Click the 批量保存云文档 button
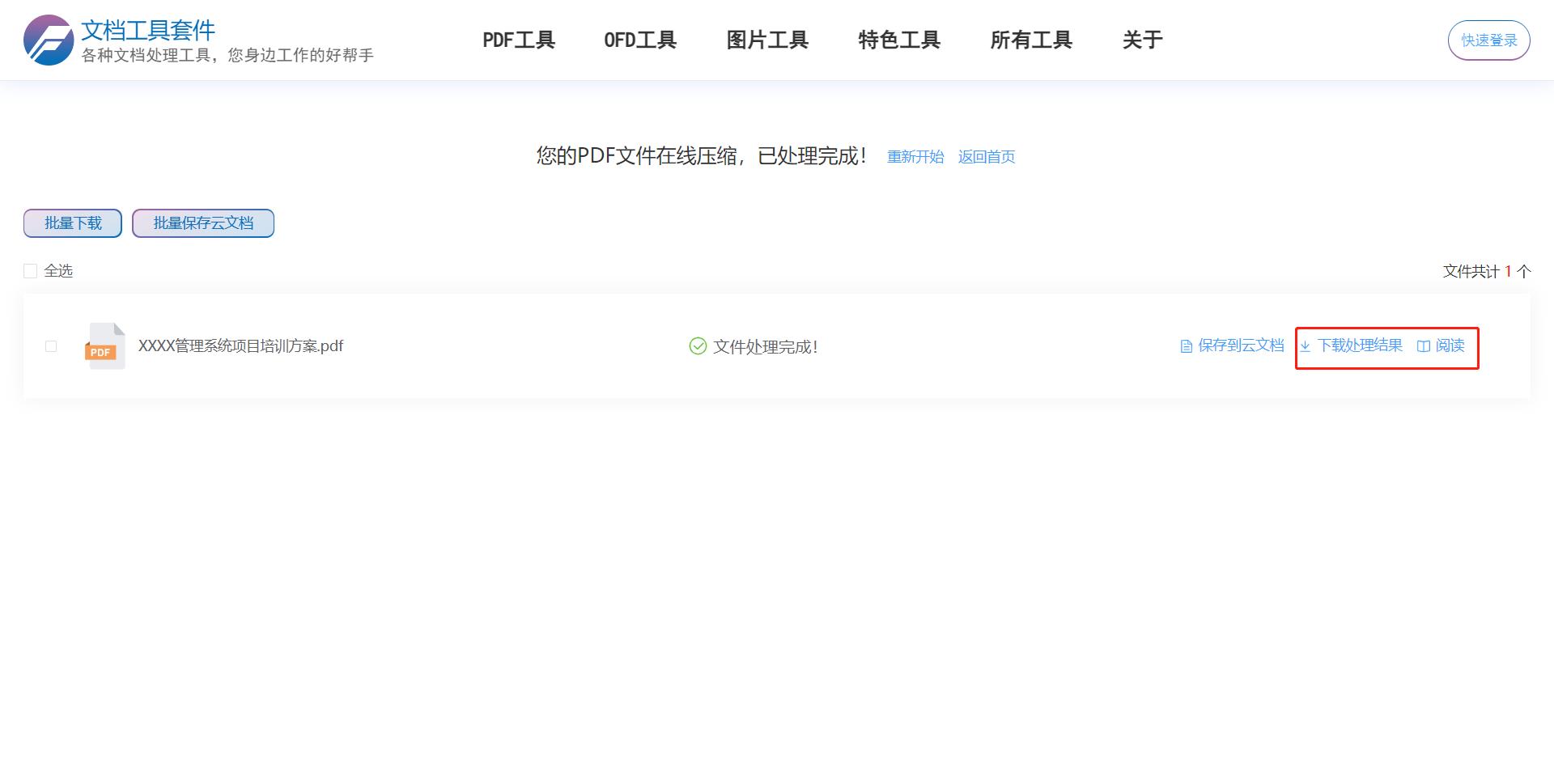The image size is (1554, 784). [x=202, y=222]
